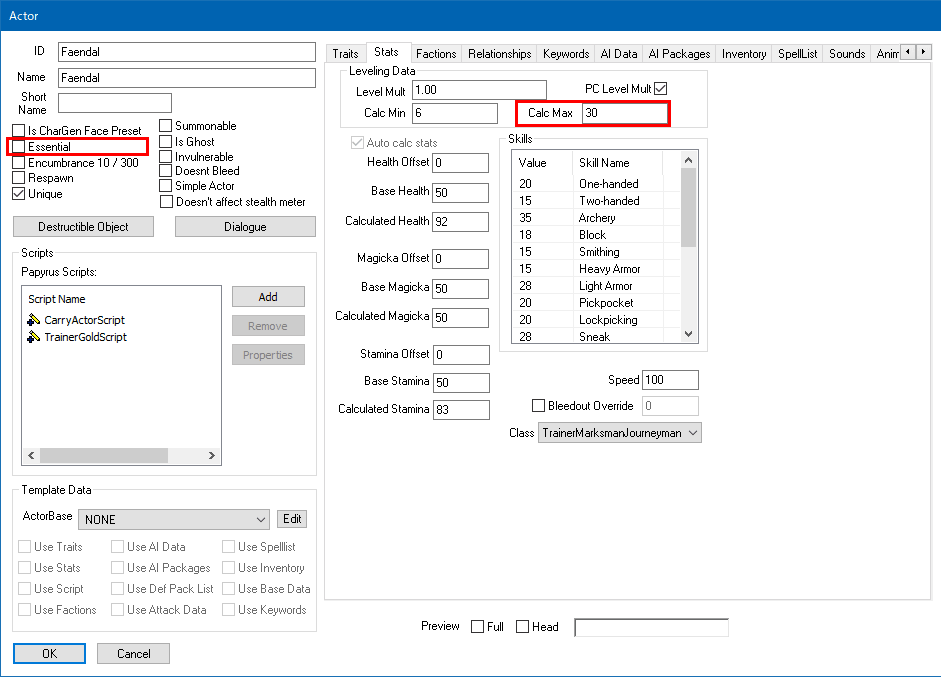Viewport: 941px width, 677px height.
Task: Open the Factions tab
Action: click(436, 54)
